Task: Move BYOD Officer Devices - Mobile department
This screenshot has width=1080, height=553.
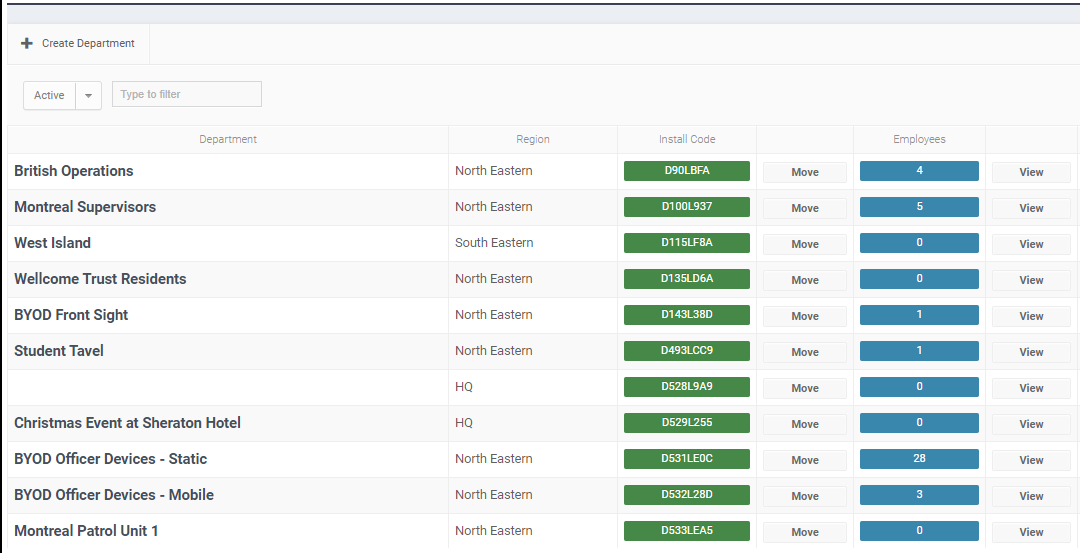Action: [x=805, y=496]
